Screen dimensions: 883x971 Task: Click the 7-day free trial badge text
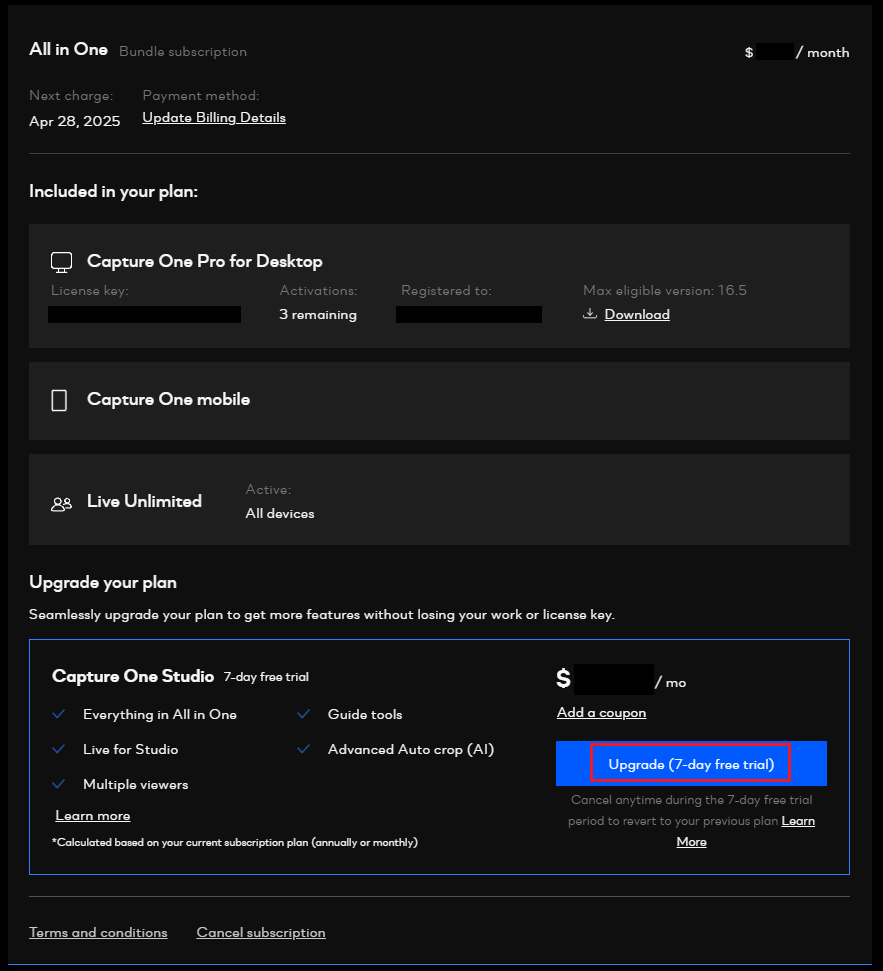[x=266, y=677]
